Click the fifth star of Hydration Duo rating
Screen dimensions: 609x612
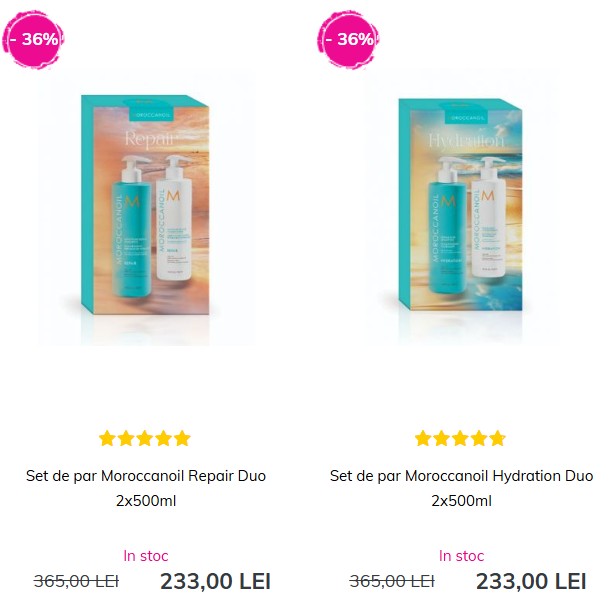(x=498, y=439)
